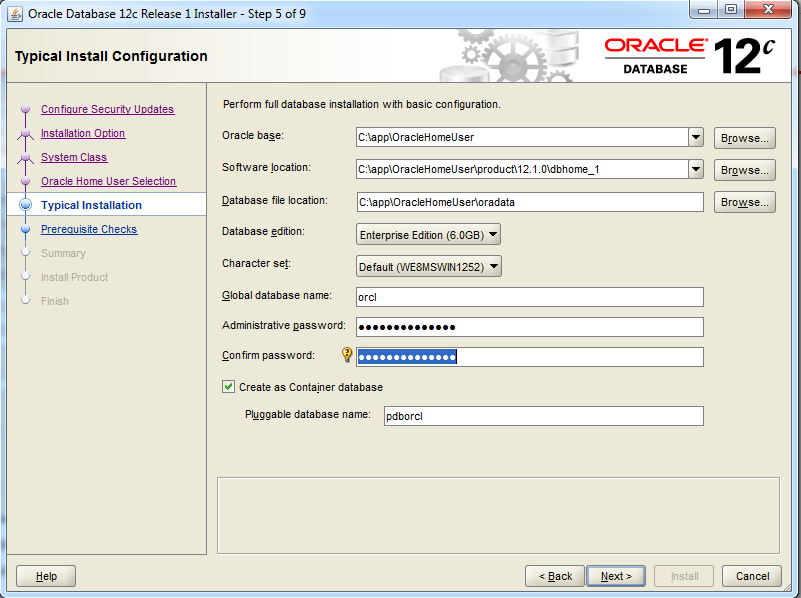Click the Finish step label
Screen dimensions: 801x598
(55, 301)
